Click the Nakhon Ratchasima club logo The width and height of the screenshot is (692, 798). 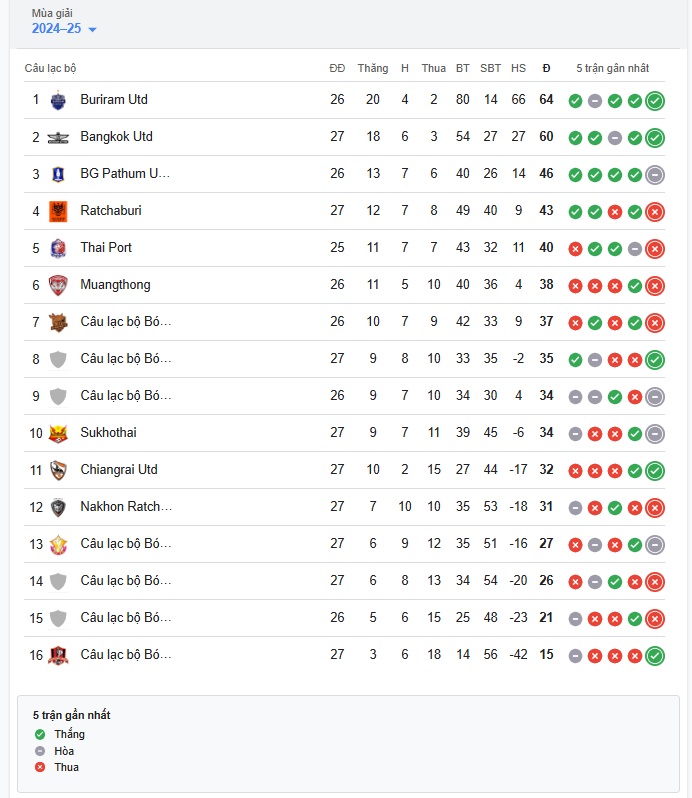tap(58, 507)
